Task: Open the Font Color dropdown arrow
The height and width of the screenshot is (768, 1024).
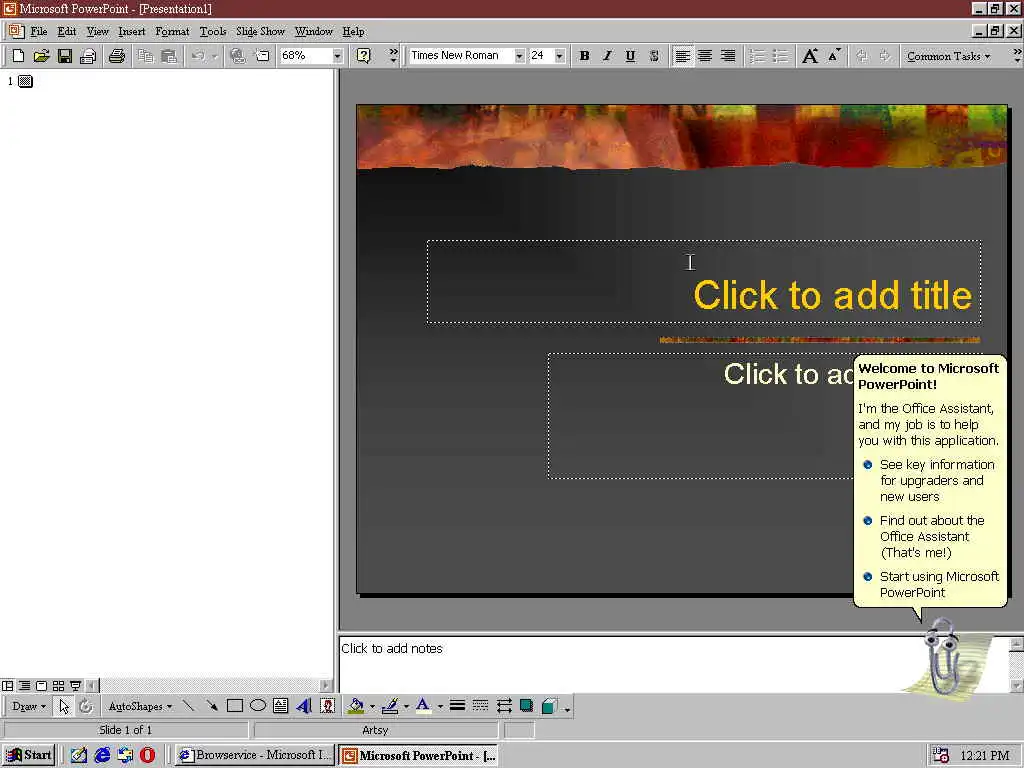Action: coord(440,706)
